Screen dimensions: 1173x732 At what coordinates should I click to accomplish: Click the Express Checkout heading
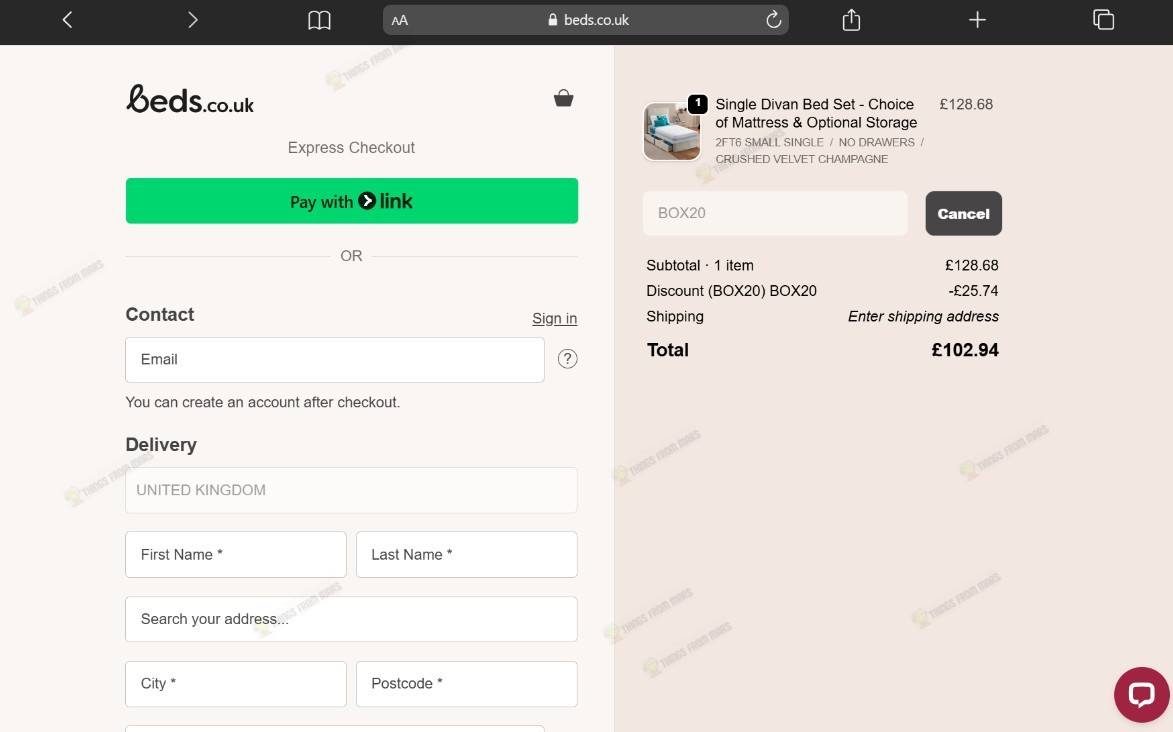coord(352,147)
